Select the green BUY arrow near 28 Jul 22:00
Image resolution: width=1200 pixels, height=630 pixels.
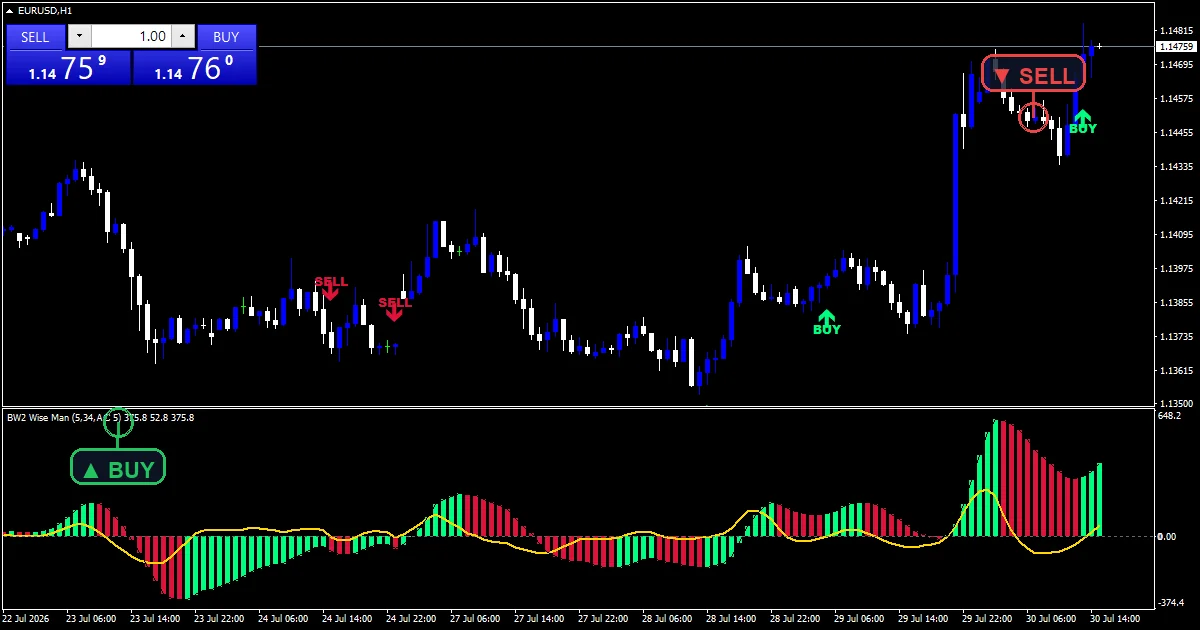coord(827,322)
